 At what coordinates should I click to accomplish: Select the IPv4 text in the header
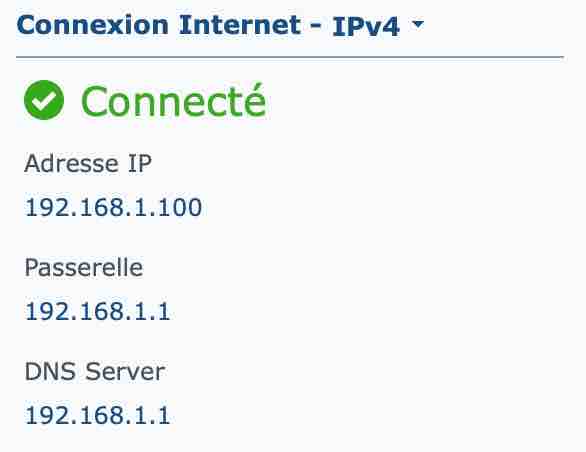tap(366, 26)
